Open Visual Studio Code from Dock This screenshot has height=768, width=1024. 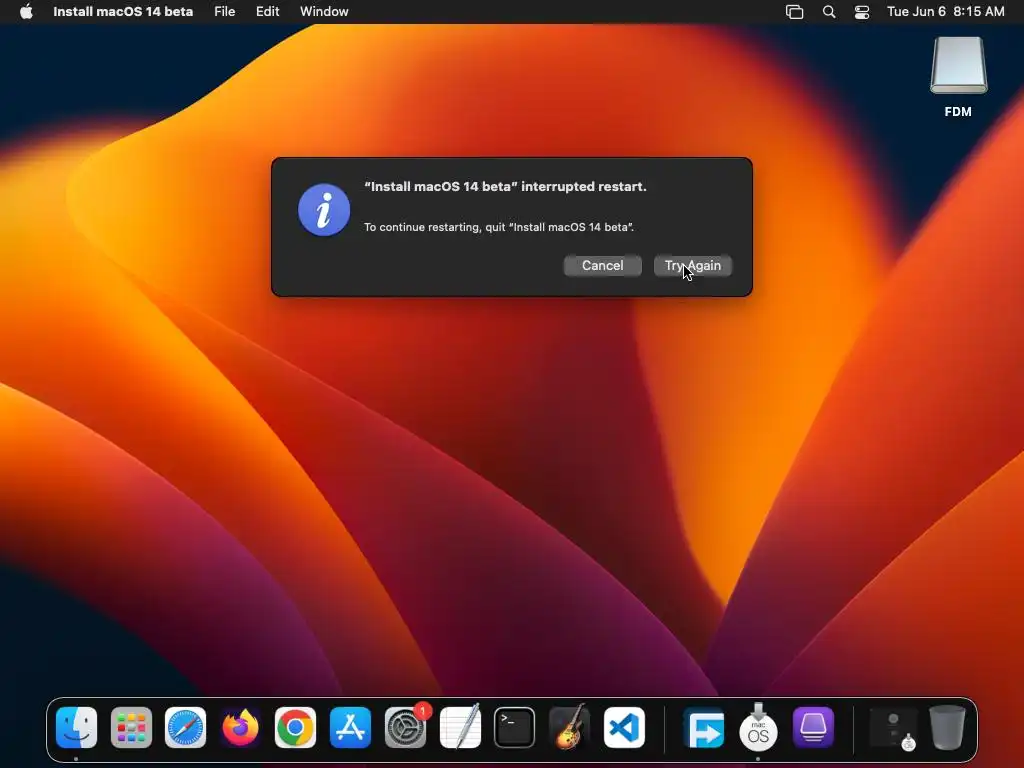624,728
